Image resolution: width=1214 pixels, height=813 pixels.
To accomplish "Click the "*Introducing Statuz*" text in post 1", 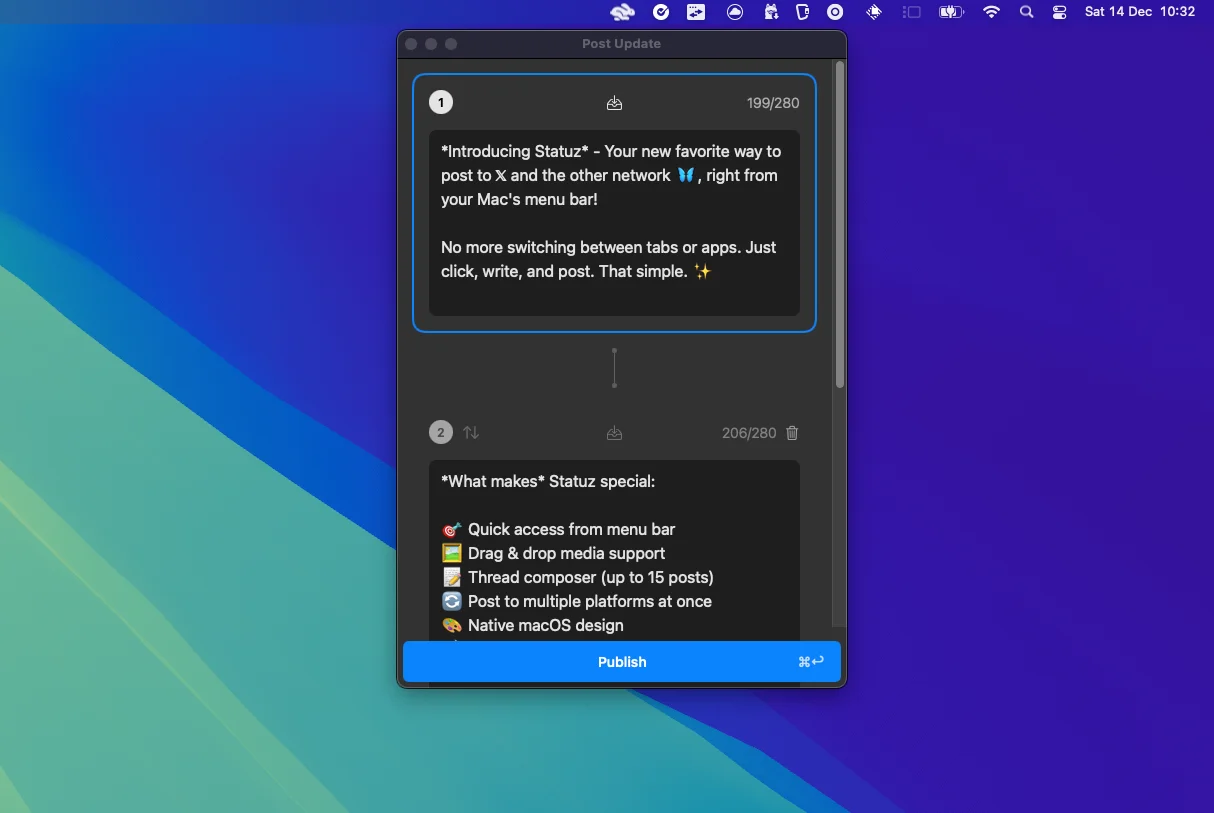I will 515,152.
